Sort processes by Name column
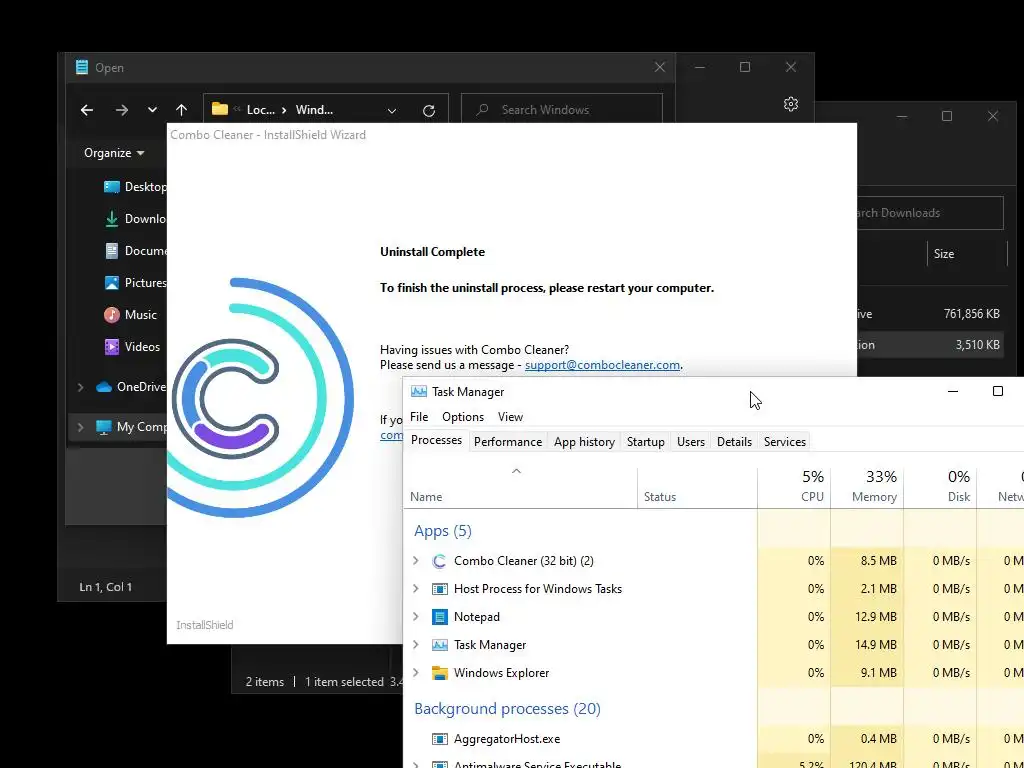 (x=520, y=486)
